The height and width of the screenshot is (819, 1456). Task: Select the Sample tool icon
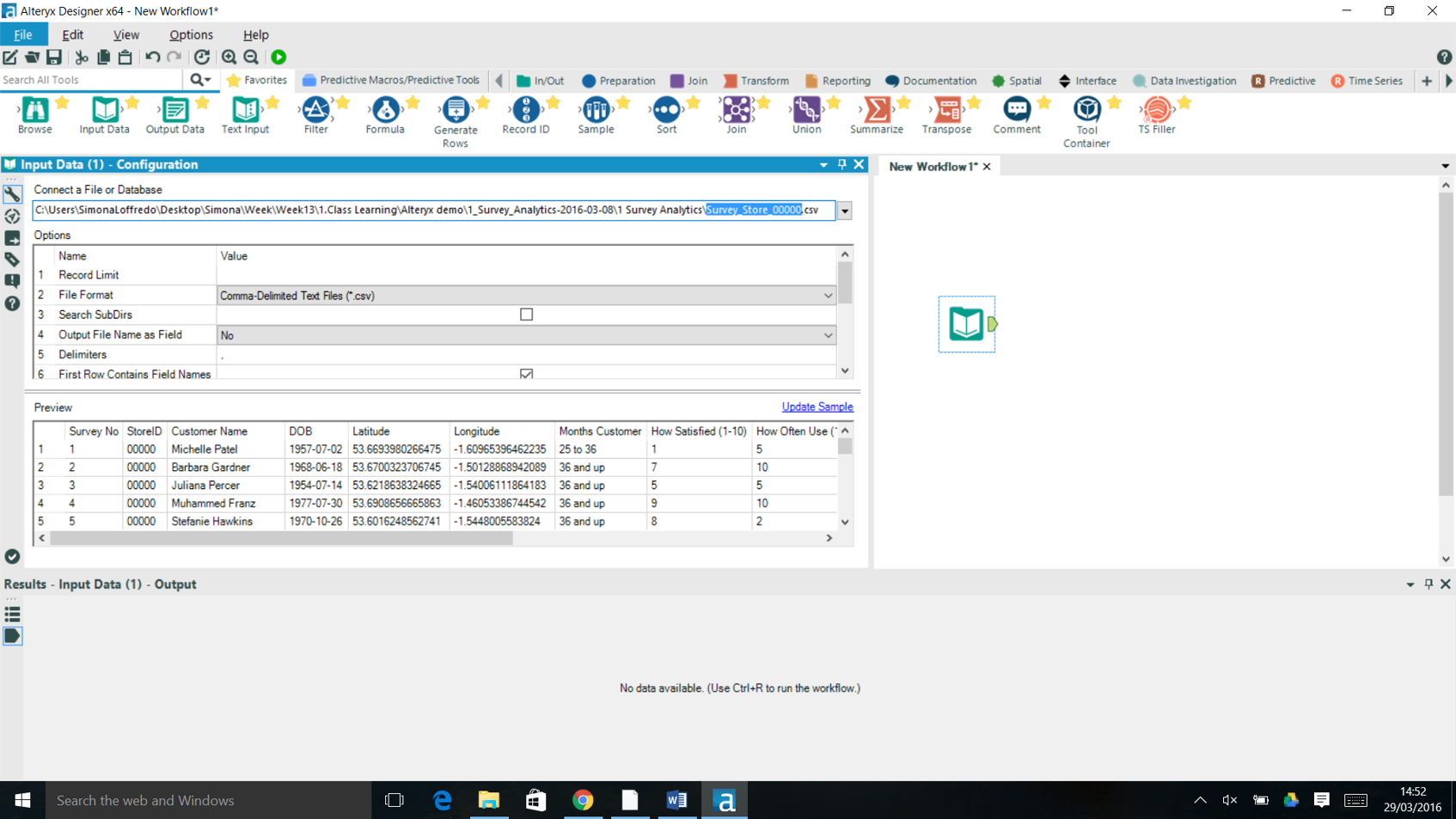(x=596, y=109)
